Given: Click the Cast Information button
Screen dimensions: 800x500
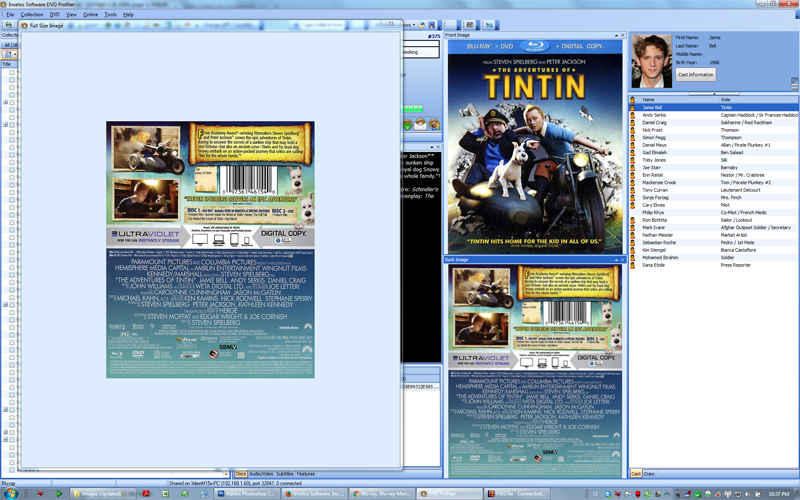Looking at the screenshot, I should (695, 74).
